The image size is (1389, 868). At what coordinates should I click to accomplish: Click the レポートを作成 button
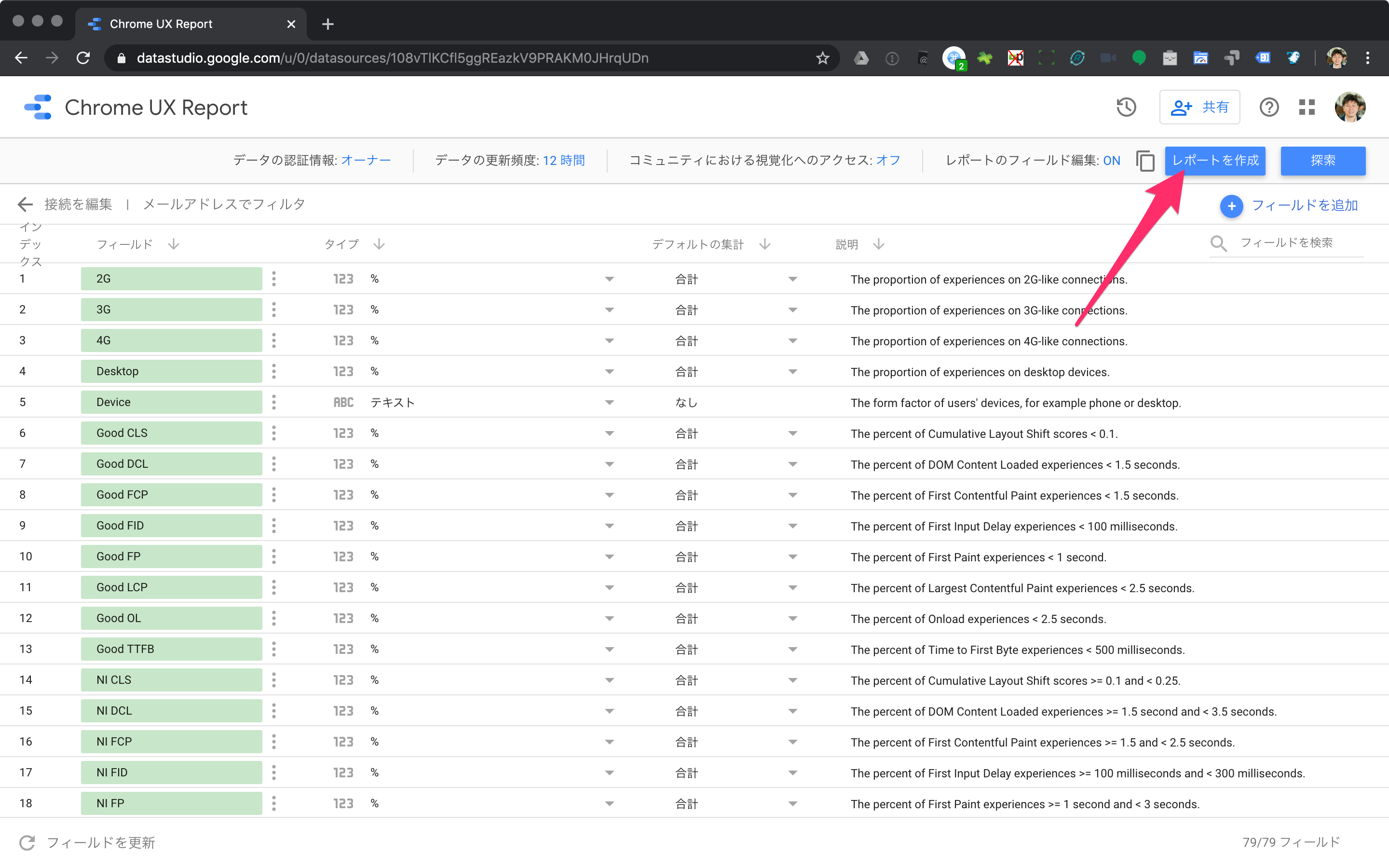(1215, 161)
